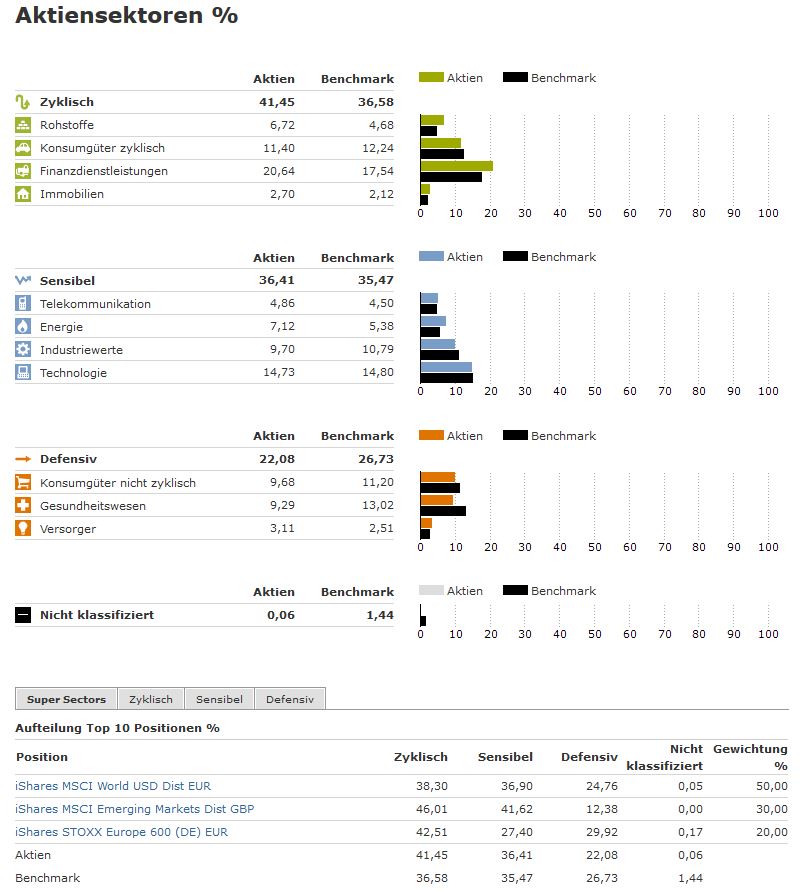Click the shopping cart icon for Konsumgüter nicht zyklisch
Image resolution: width=805 pixels, height=892 pixels.
point(23,482)
